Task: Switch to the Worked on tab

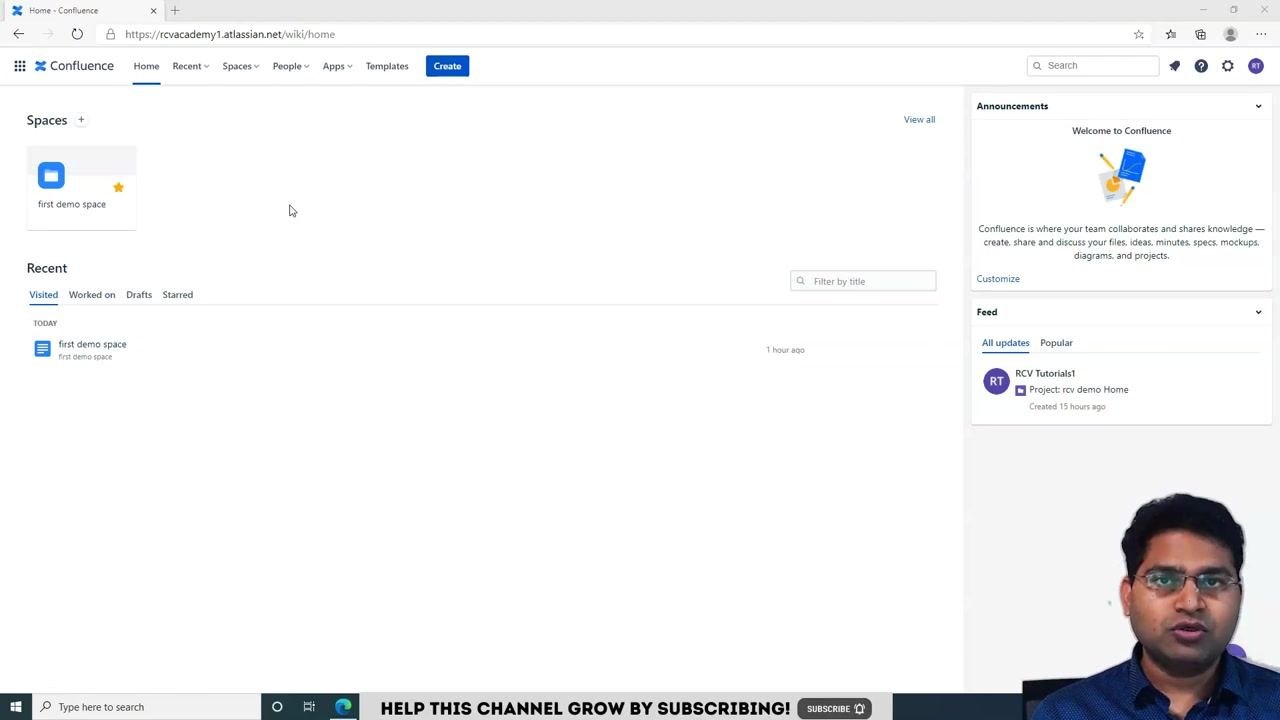Action: coord(92,295)
